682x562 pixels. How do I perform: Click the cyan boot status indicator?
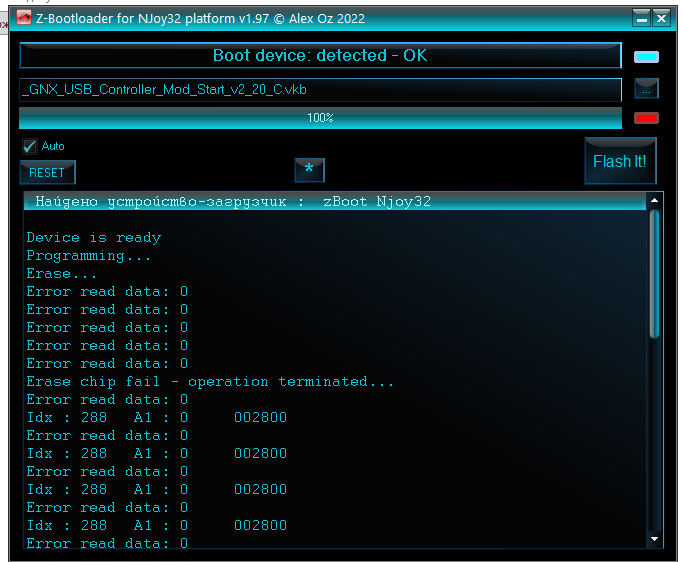(x=646, y=57)
